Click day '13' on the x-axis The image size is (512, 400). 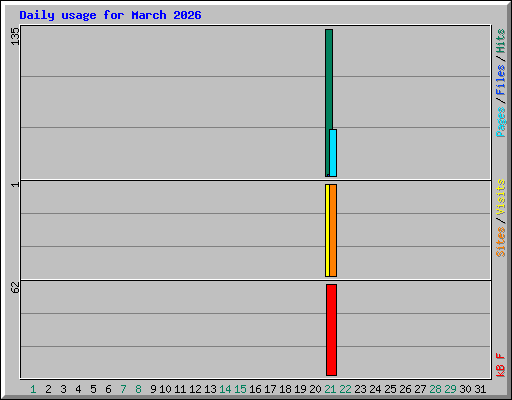pyautogui.click(x=210, y=389)
